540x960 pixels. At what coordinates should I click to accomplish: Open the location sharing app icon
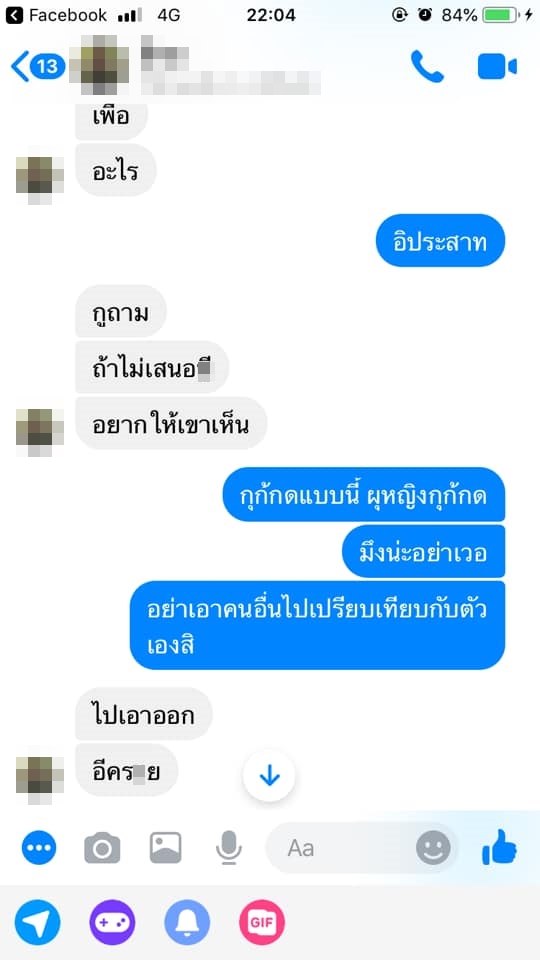click(37, 923)
